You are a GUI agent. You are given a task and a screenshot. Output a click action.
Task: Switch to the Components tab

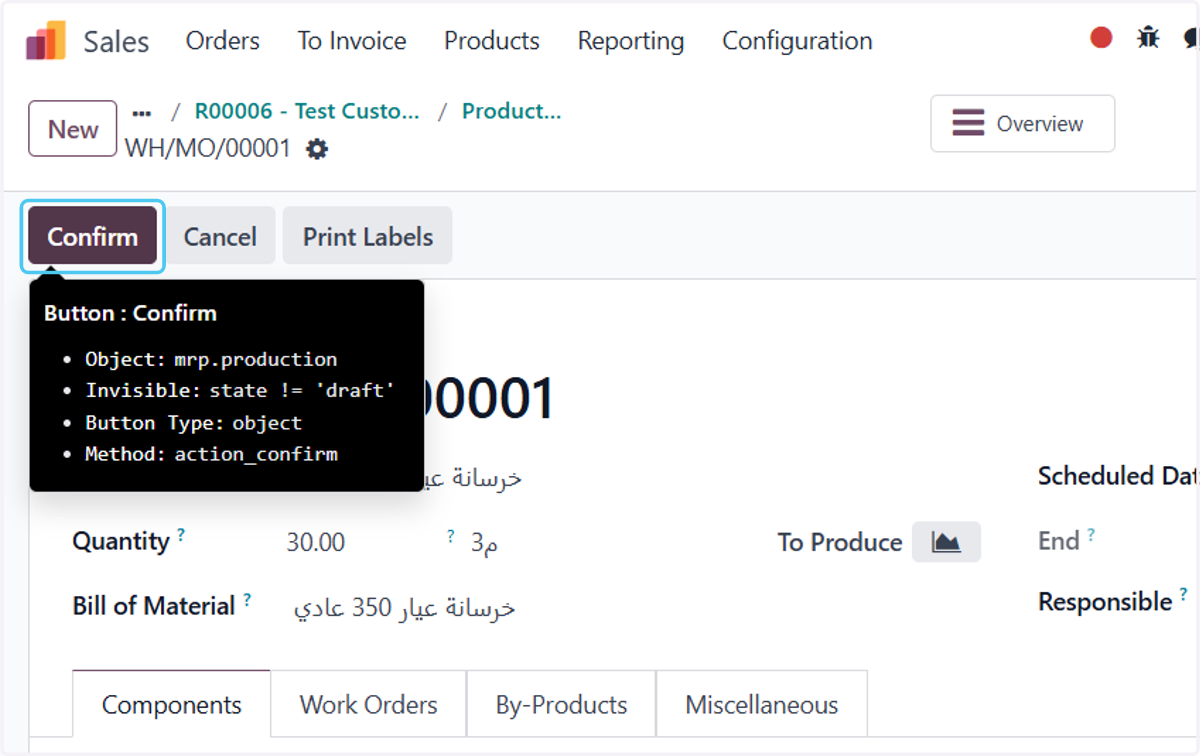(x=172, y=705)
